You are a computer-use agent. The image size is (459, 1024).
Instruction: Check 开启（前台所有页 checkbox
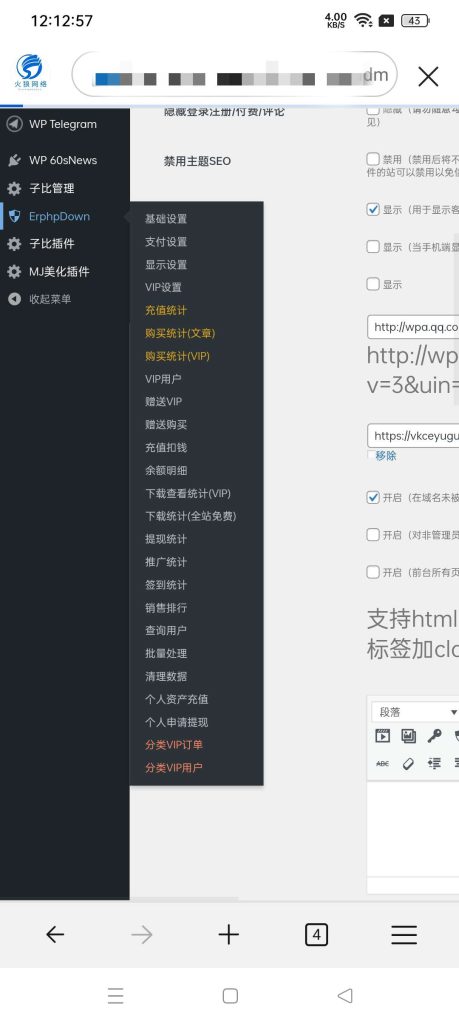point(373,572)
